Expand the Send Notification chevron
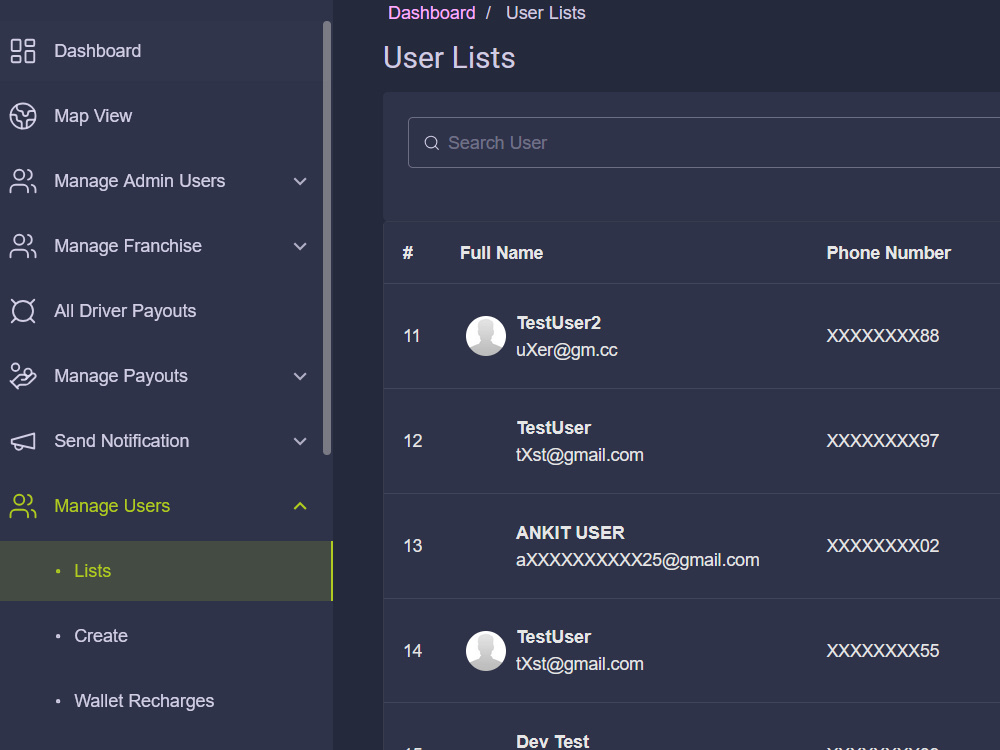 [x=300, y=441]
